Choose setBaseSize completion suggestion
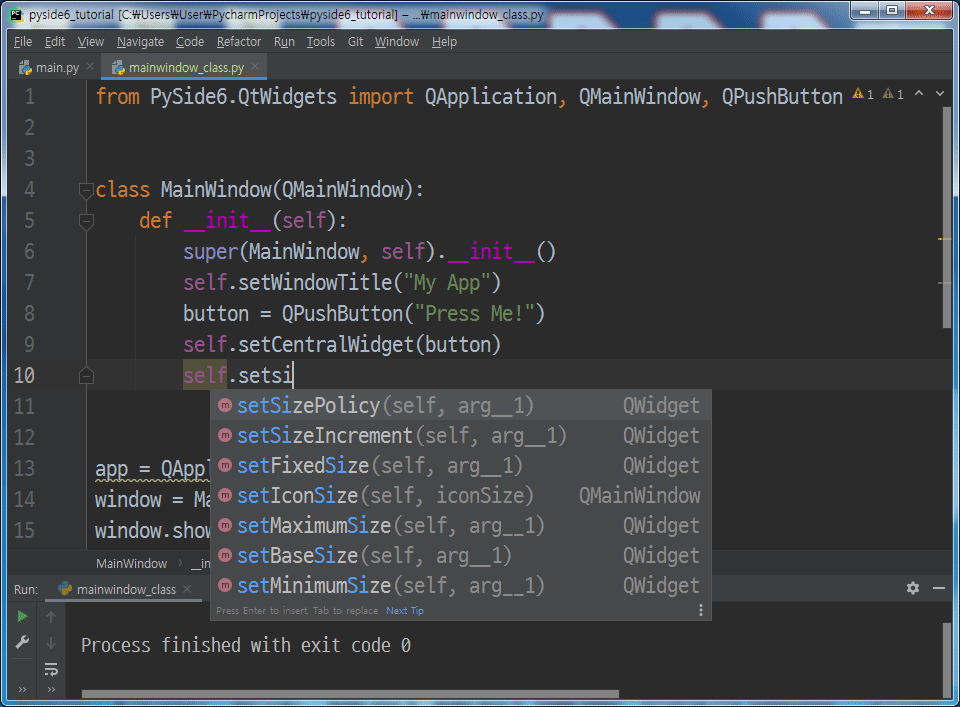 460,555
